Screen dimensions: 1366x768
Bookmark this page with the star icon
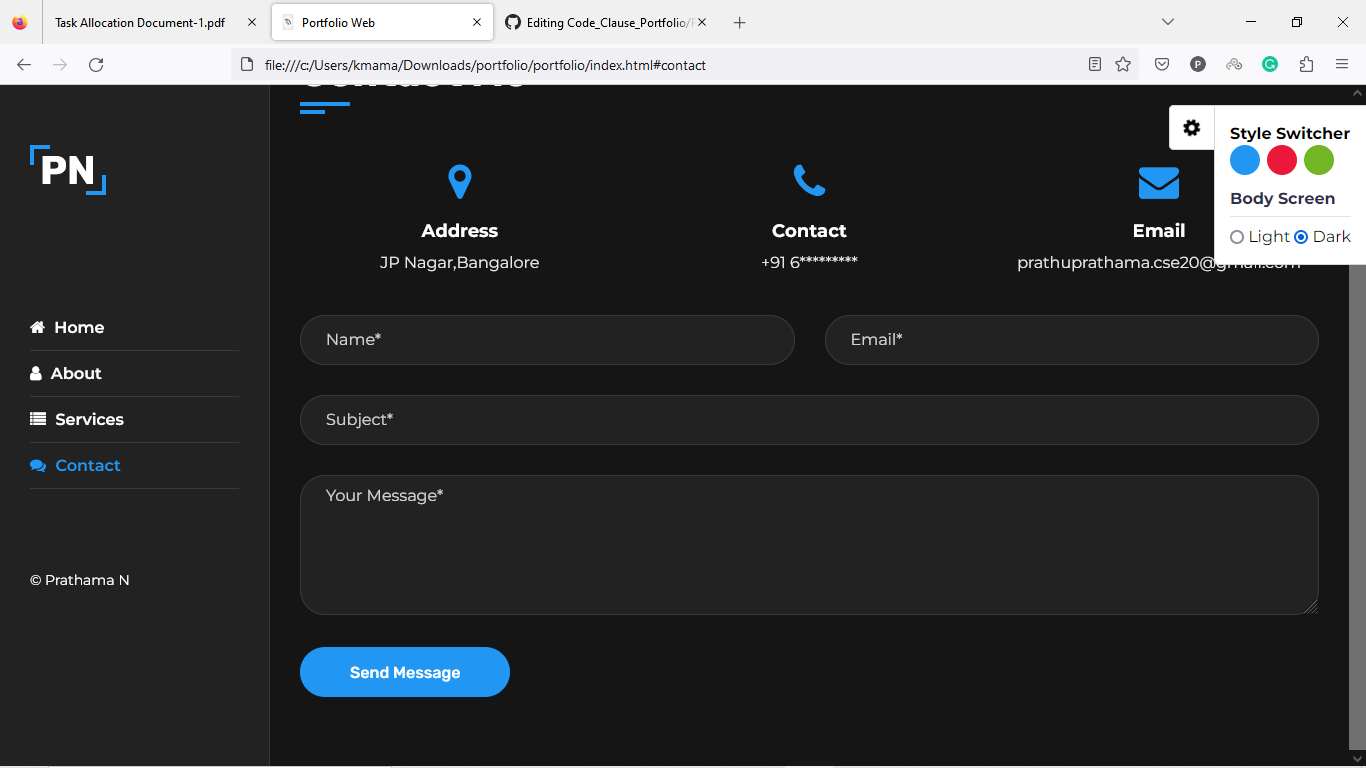coord(1123,65)
